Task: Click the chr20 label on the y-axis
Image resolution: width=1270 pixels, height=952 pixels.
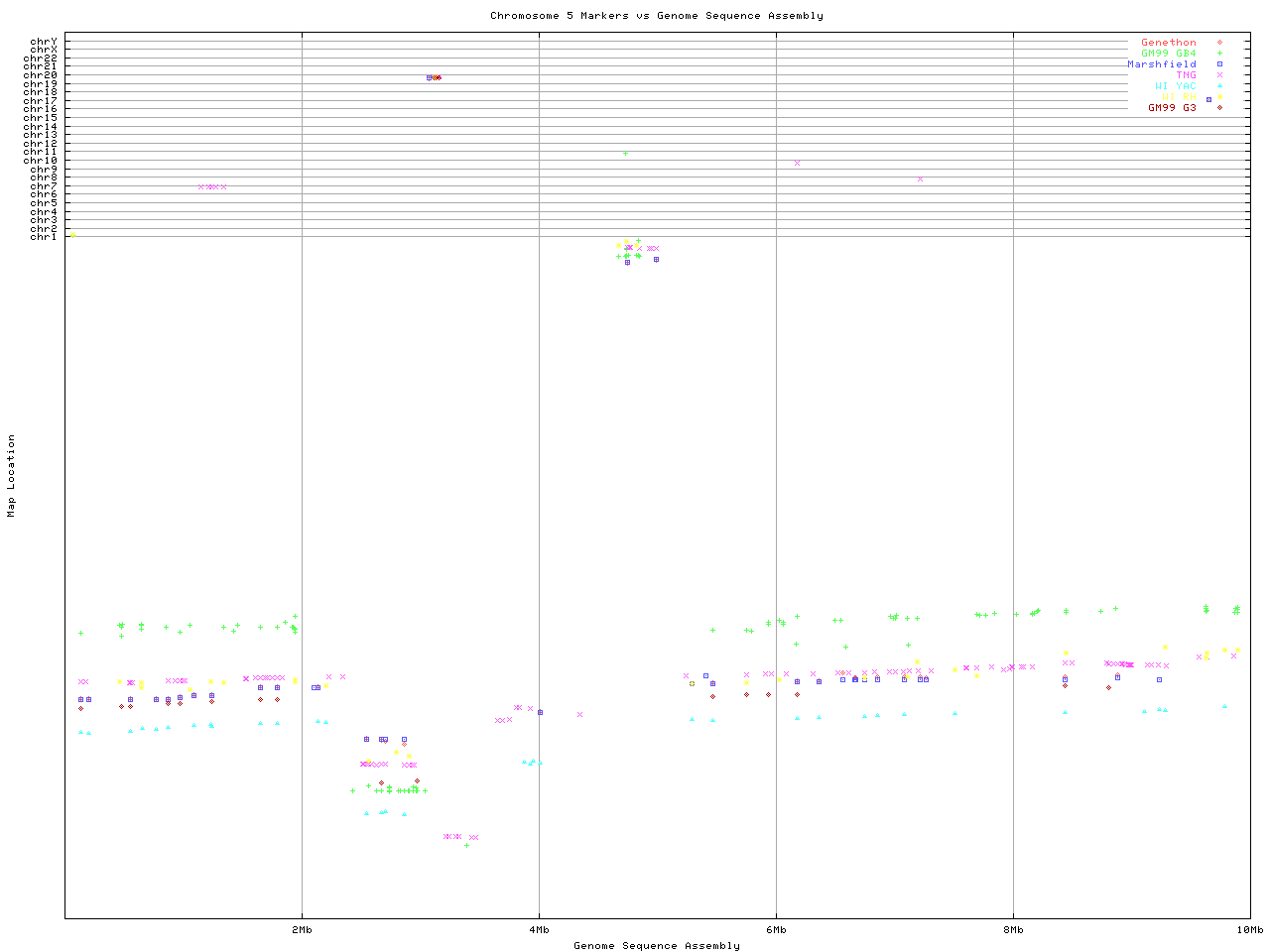Action: 41,75
